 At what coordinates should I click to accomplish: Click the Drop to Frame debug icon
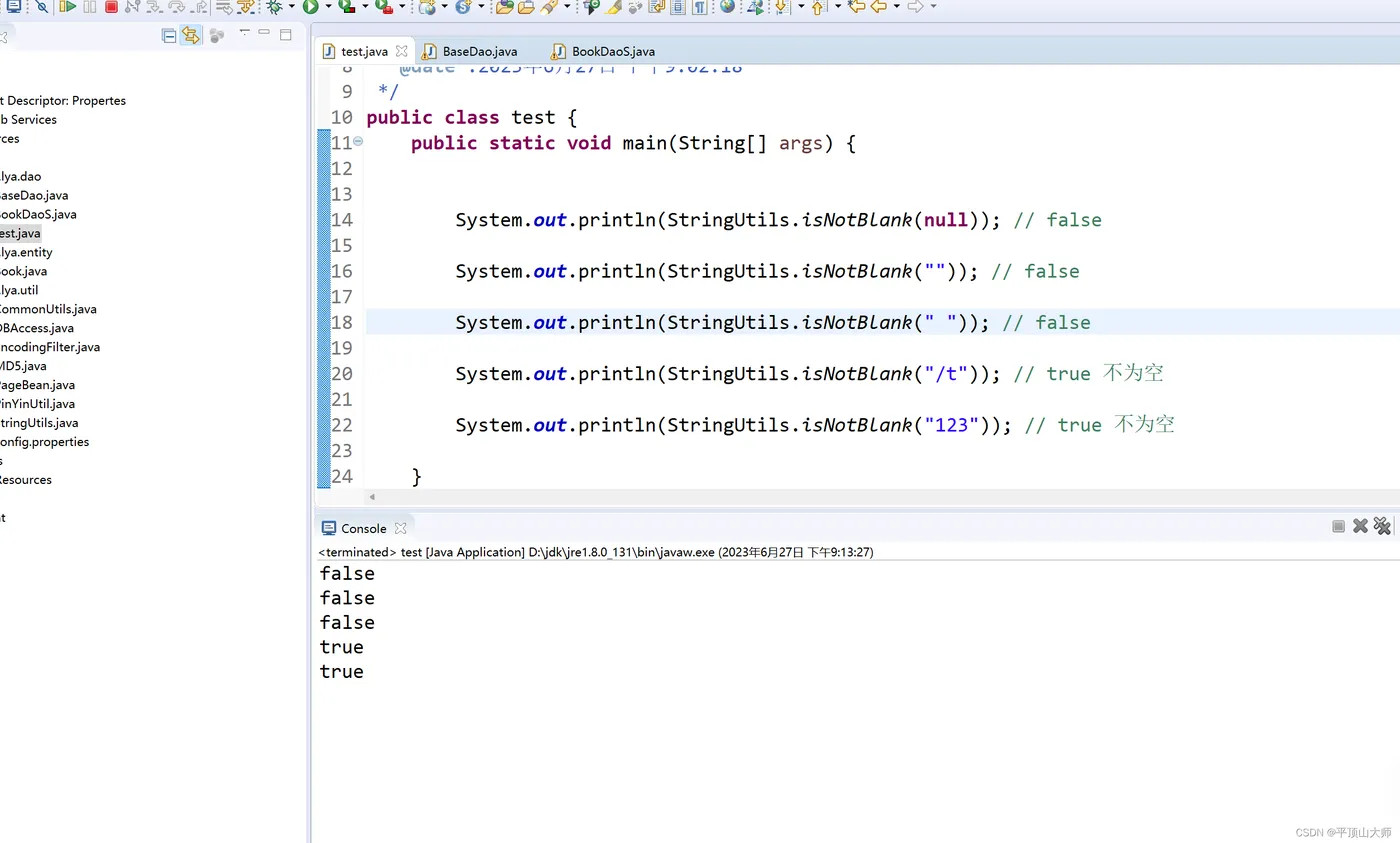pos(223,7)
